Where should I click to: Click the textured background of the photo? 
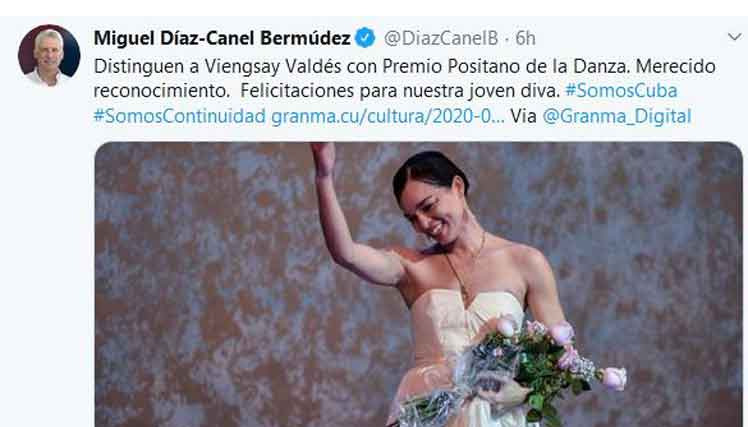200,286
